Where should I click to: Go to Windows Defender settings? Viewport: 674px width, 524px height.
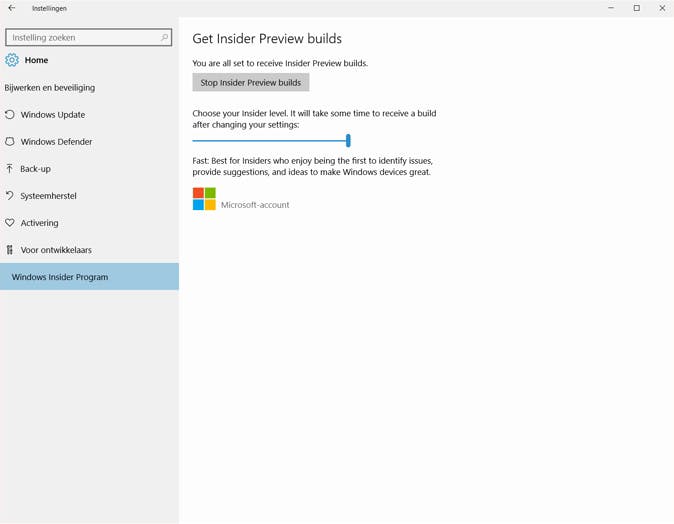coord(56,142)
